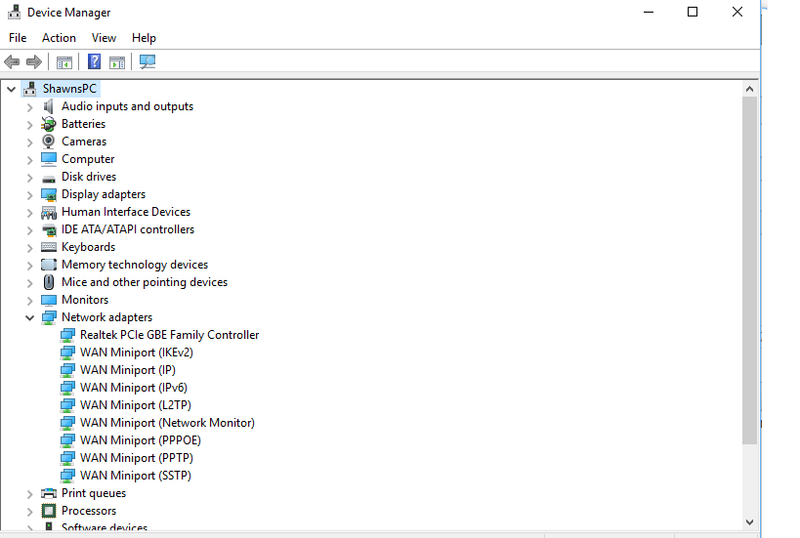The height and width of the screenshot is (538, 800).
Task: Click the Back arrow toolbar icon
Action: (12, 62)
